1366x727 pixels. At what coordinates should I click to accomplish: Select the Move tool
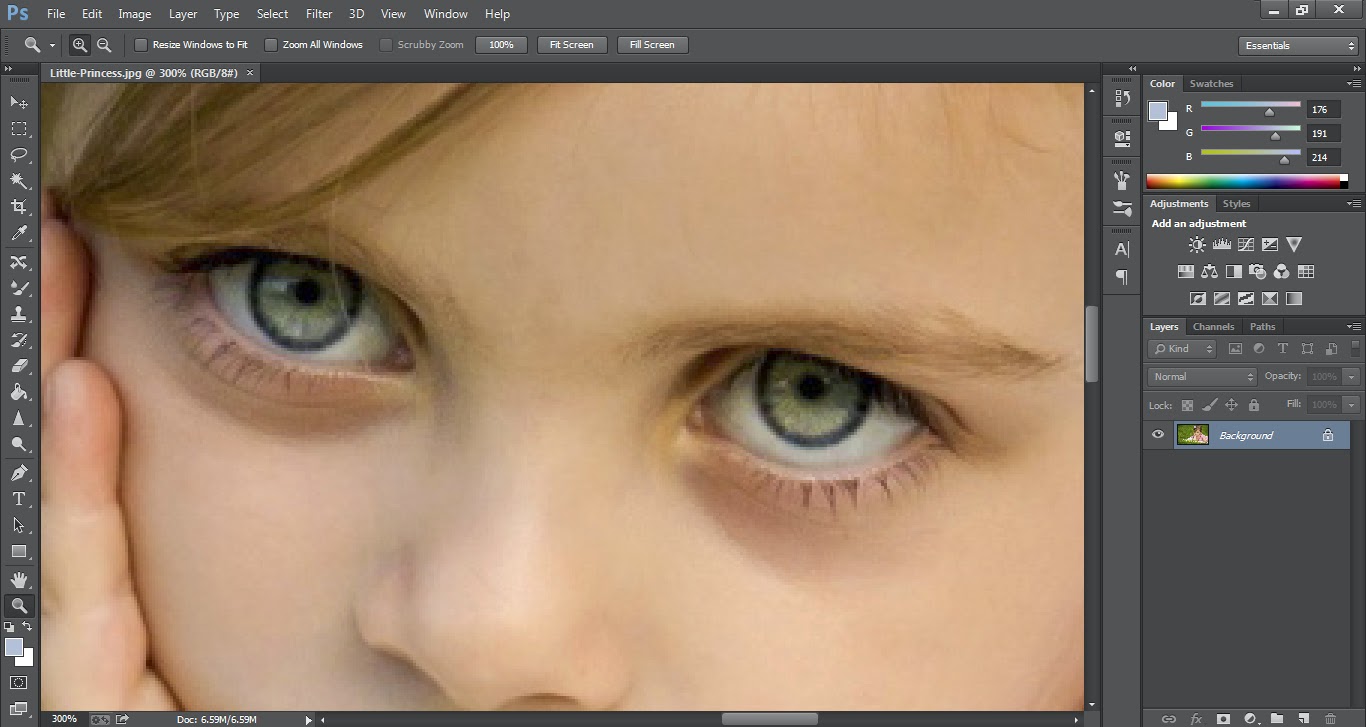click(x=19, y=102)
